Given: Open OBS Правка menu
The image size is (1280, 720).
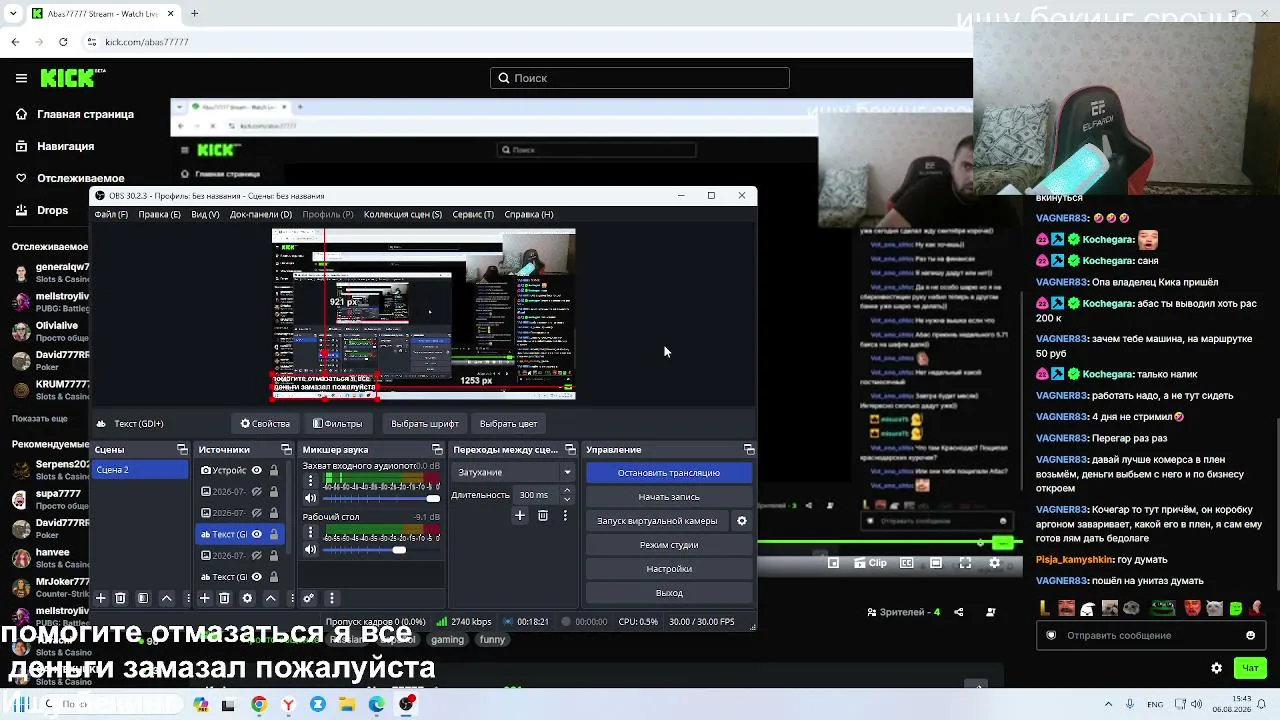Looking at the screenshot, I should pyautogui.click(x=160, y=214).
